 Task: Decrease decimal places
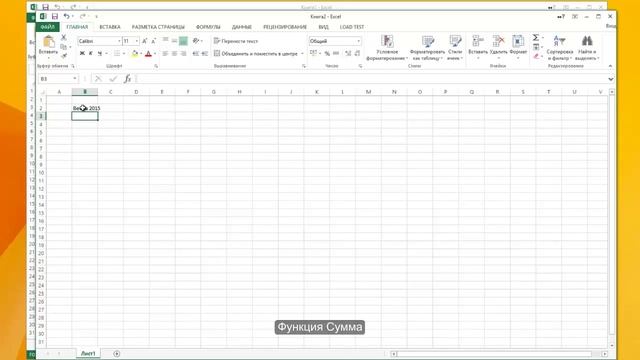(357, 53)
